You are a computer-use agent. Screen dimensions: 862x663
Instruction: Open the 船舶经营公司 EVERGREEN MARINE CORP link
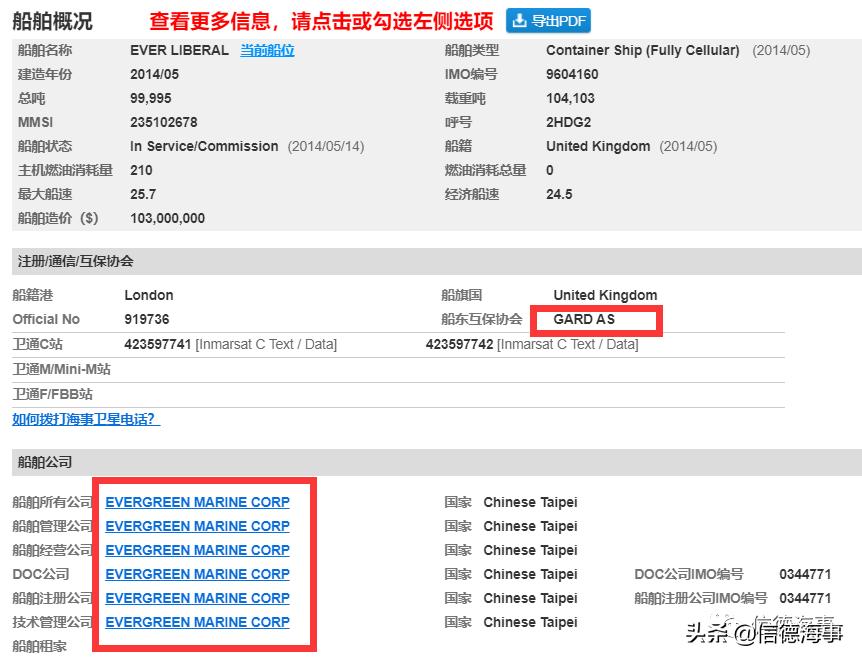(198, 550)
